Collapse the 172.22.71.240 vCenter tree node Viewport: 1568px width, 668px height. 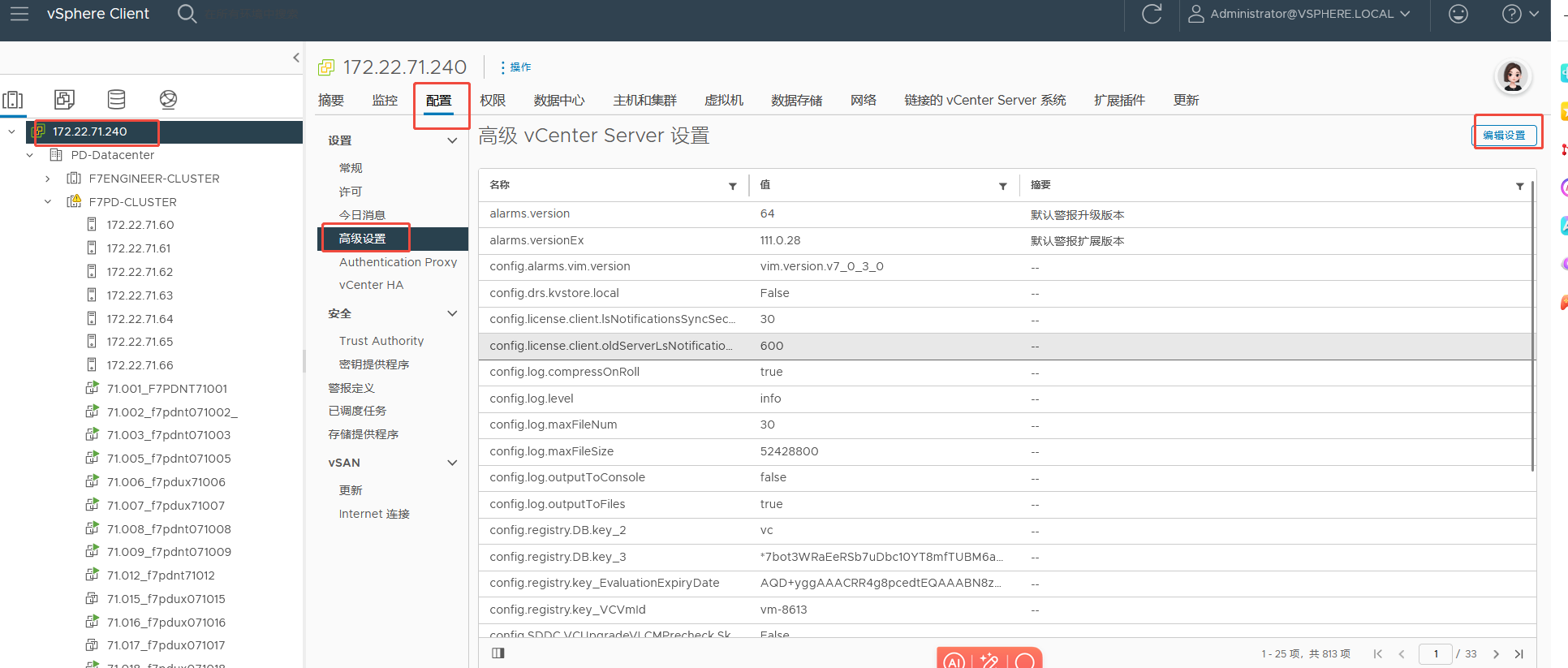[11, 131]
